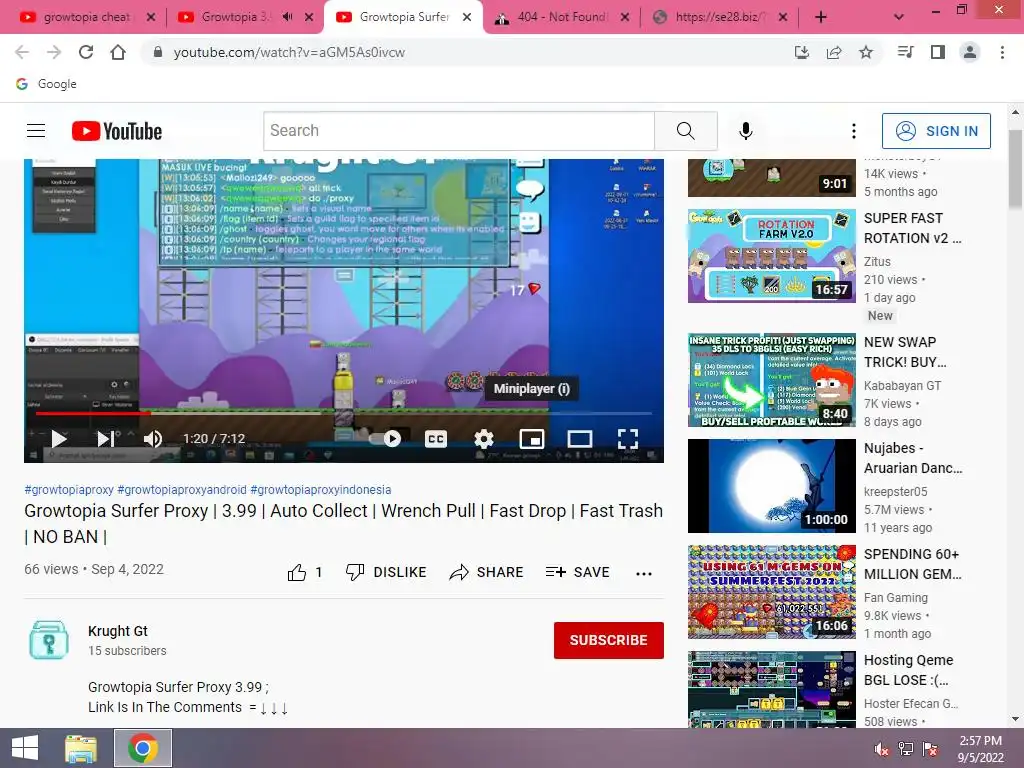Start voice search with microphone icon

click(746, 131)
